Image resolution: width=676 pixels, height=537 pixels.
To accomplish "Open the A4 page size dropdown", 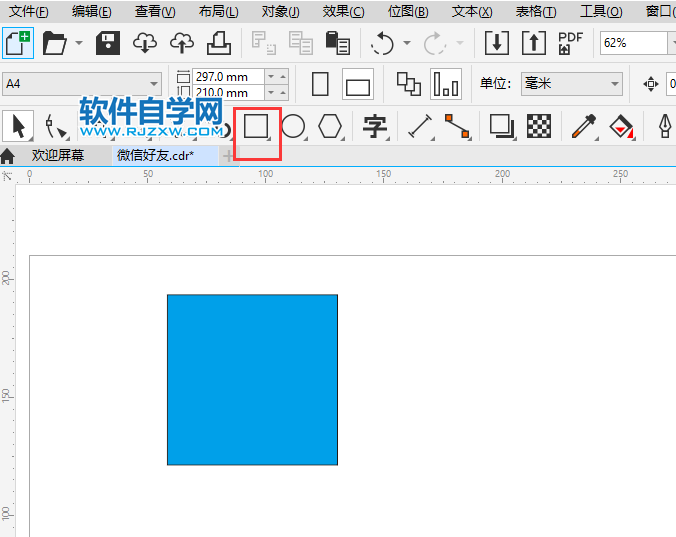I will [x=82, y=84].
